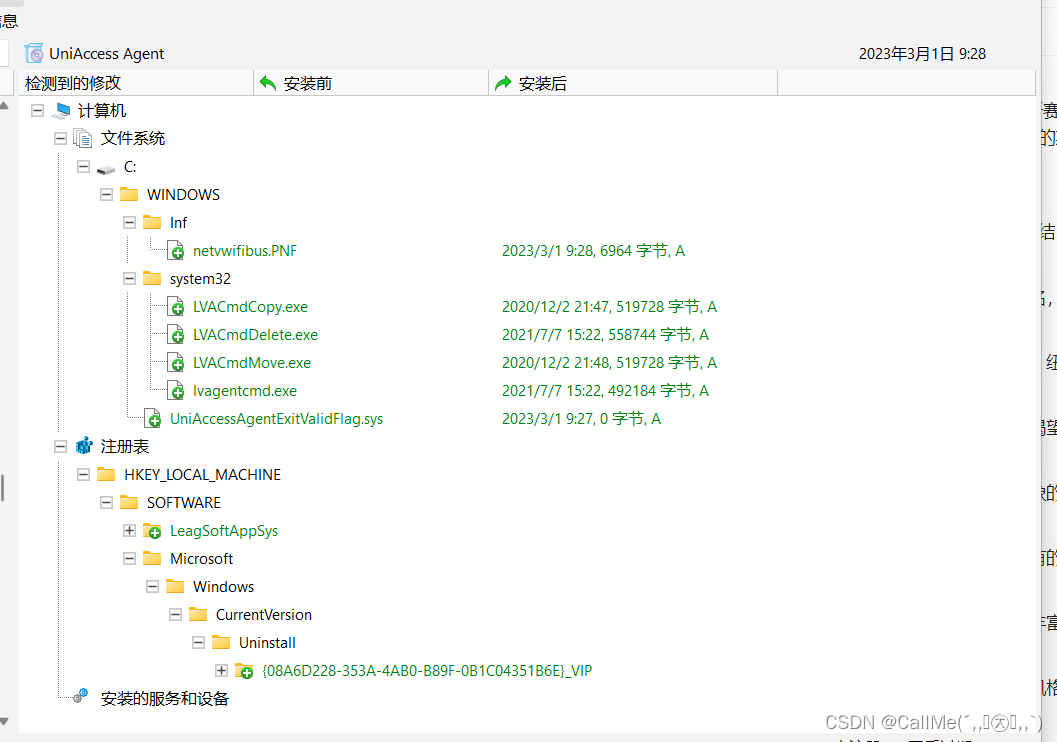Click the left pane scroll-down arrow
This screenshot has width=1057, height=742.
(4, 721)
